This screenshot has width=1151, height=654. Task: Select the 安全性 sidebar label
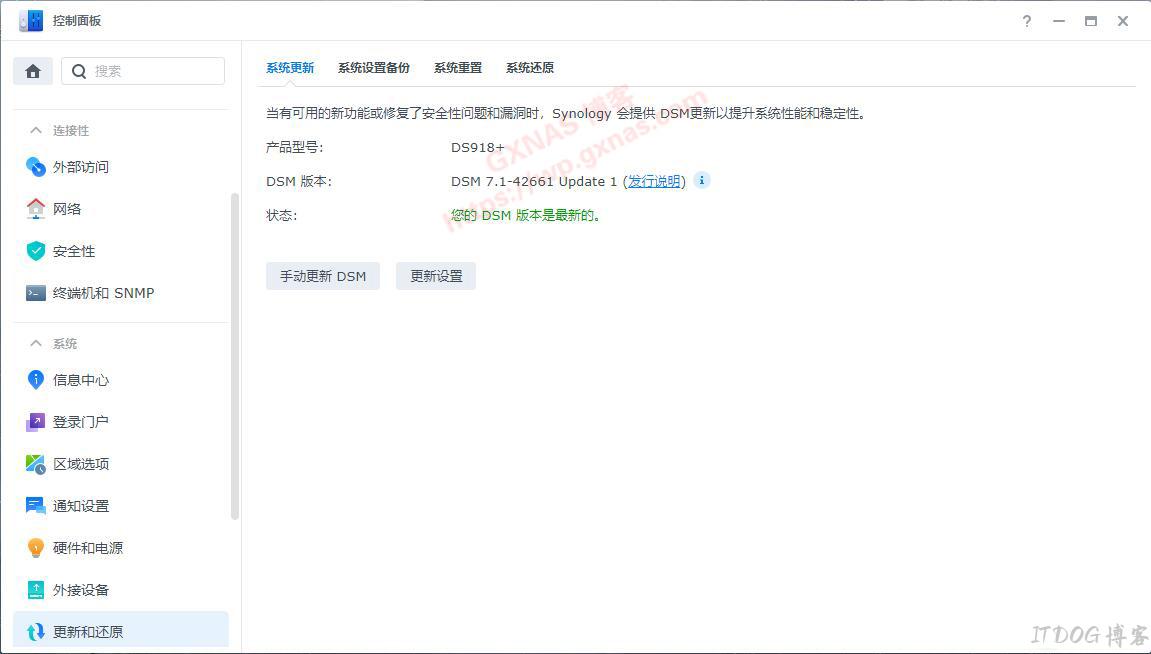[74, 251]
